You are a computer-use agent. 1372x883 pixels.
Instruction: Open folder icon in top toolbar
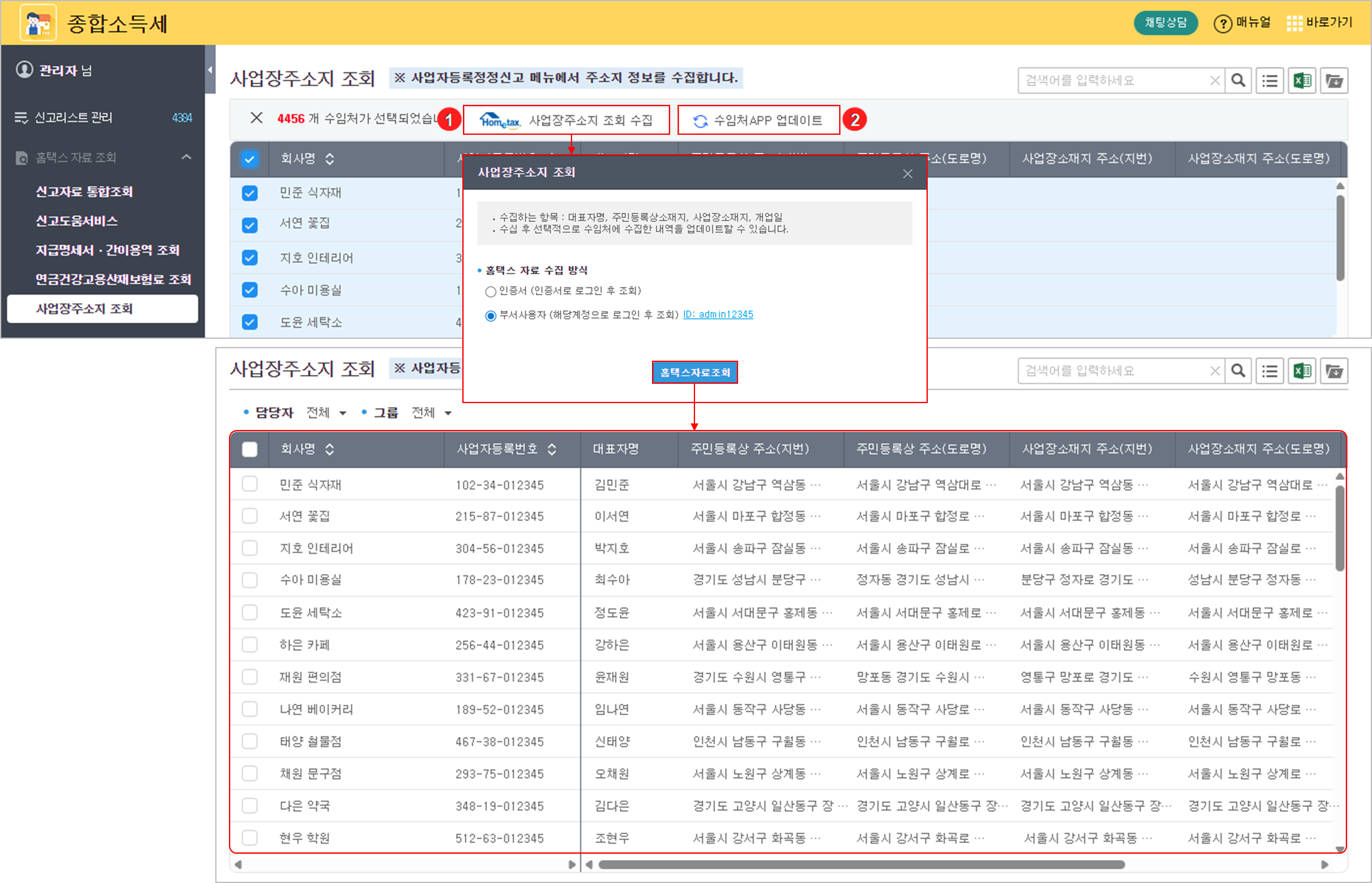[x=1335, y=80]
